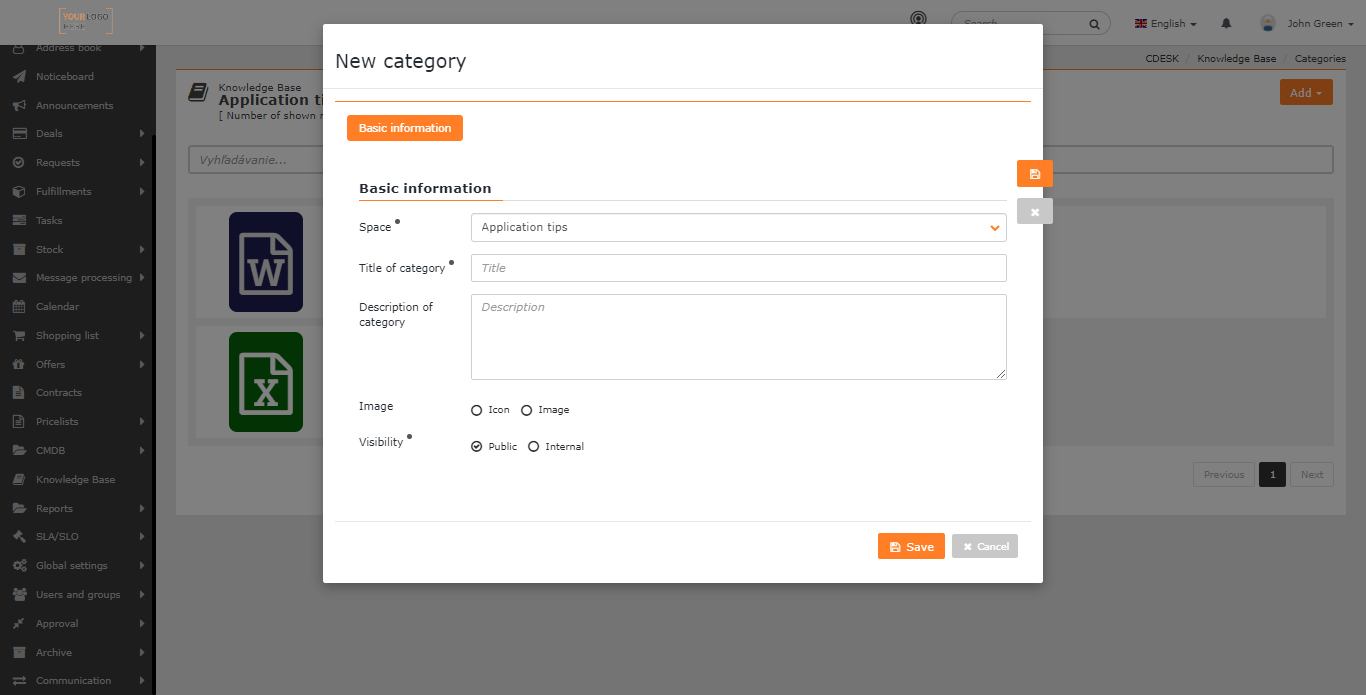The image size is (1366, 695).
Task: Click the Knowledge Base book icon in sidebar
Action: 18,479
